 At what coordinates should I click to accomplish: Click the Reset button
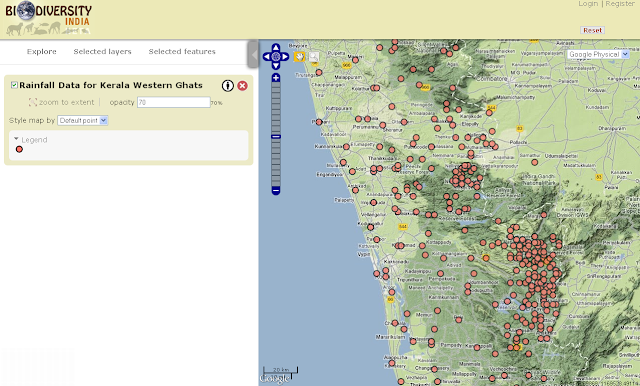point(592,30)
